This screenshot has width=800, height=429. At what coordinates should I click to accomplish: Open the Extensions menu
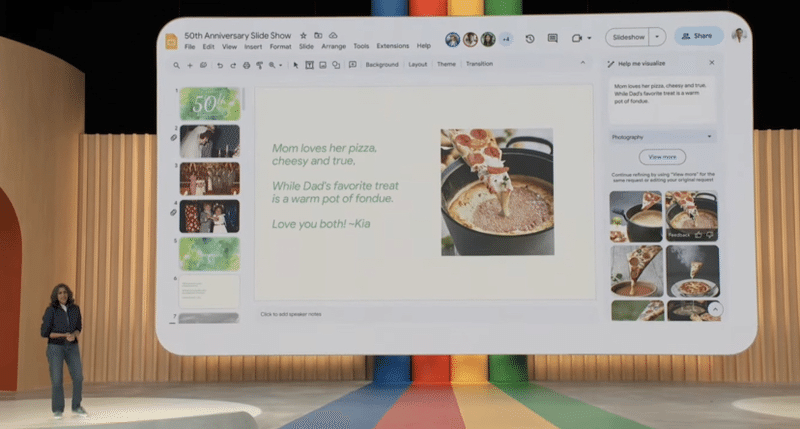click(x=393, y=46)
